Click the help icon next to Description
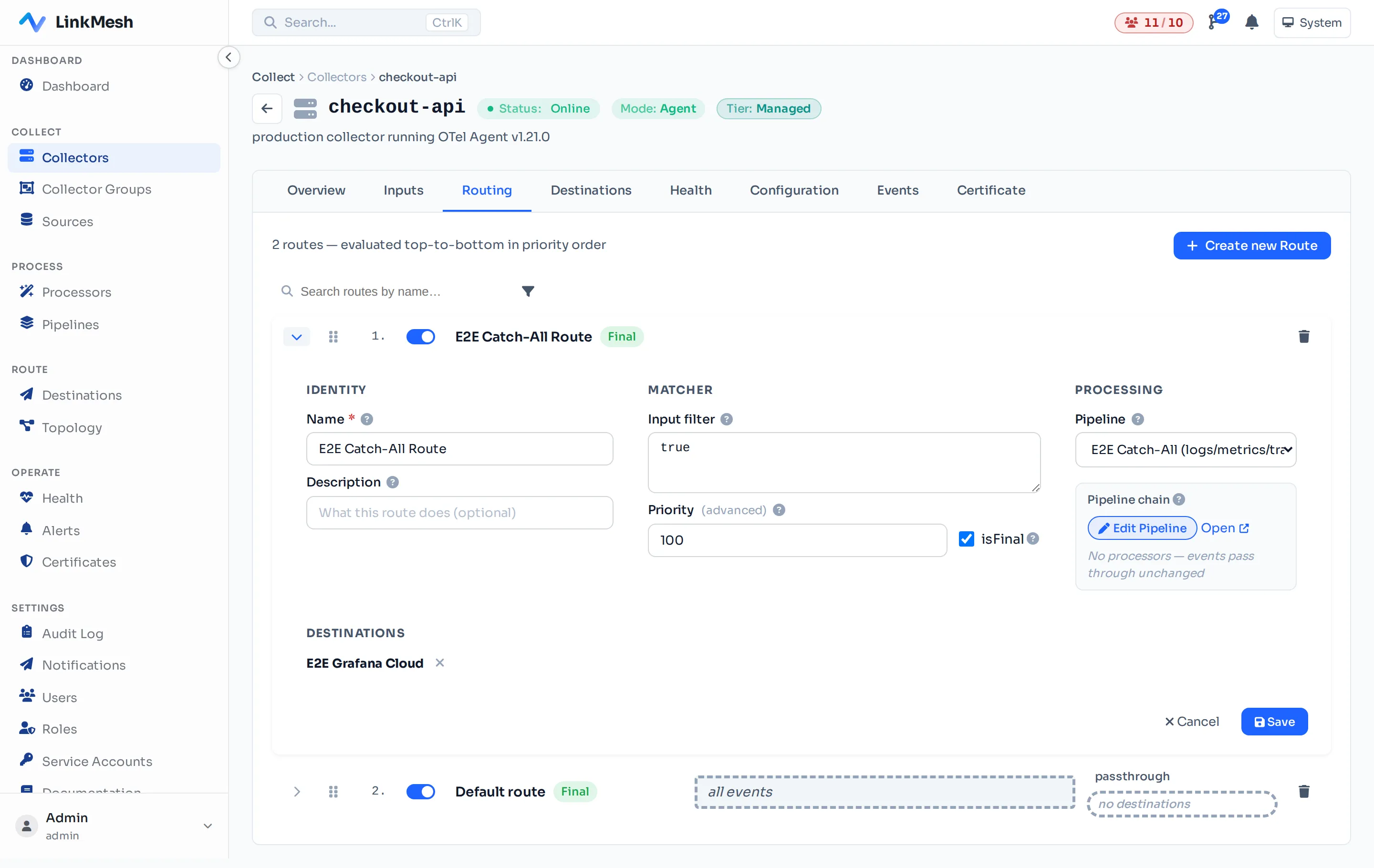 click(x=392, y=483)
